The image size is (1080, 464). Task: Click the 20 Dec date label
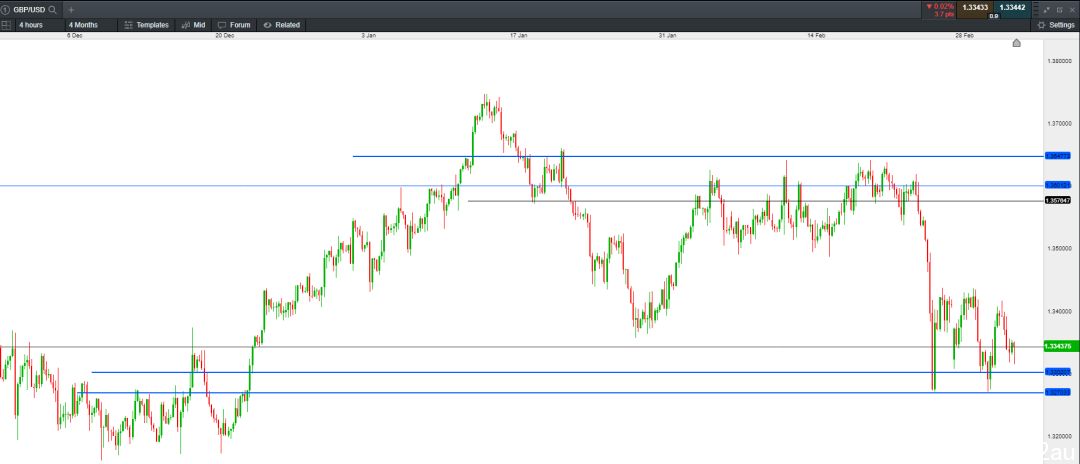[225, 35]
